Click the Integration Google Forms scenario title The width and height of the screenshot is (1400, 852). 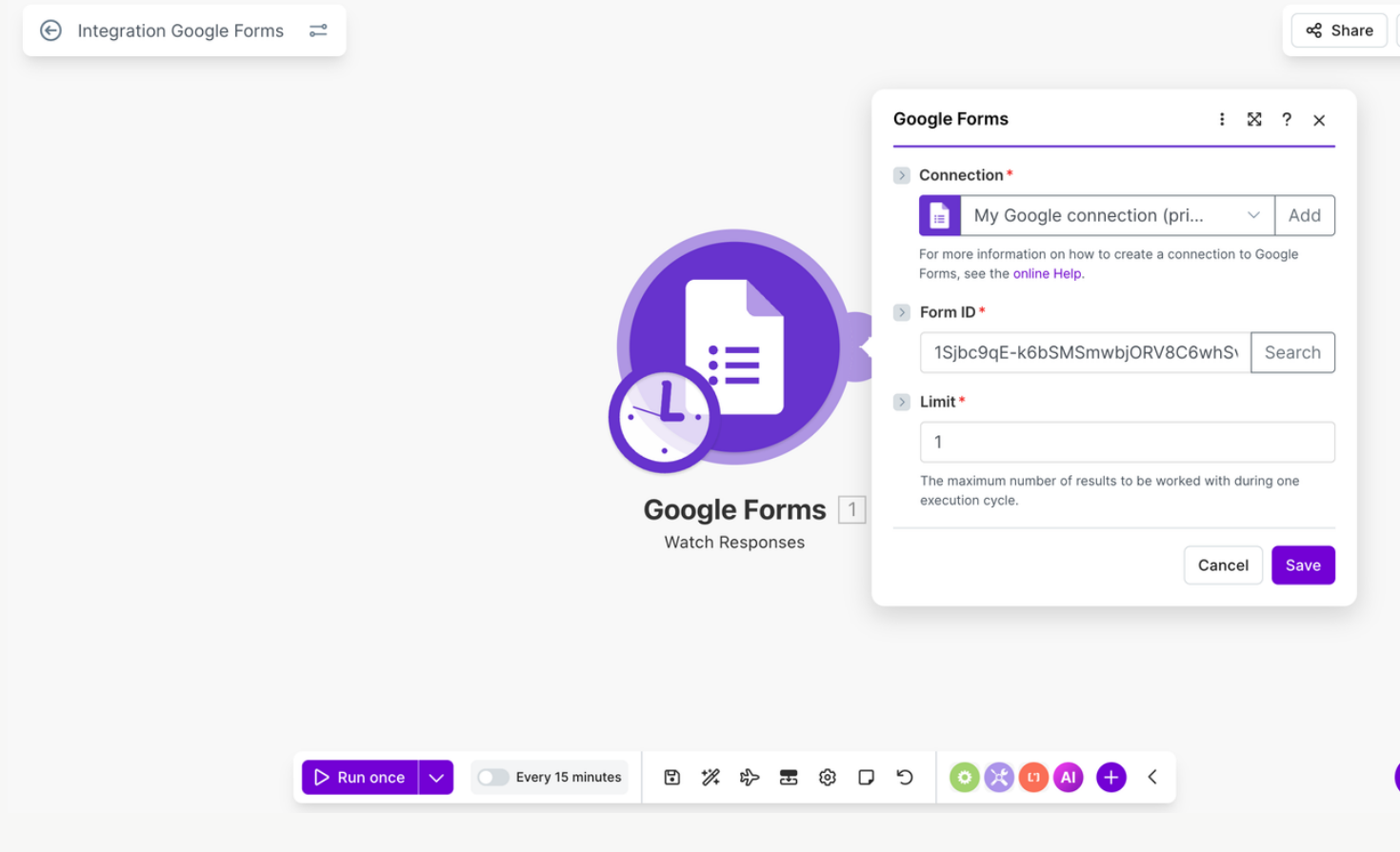[181, 30]
